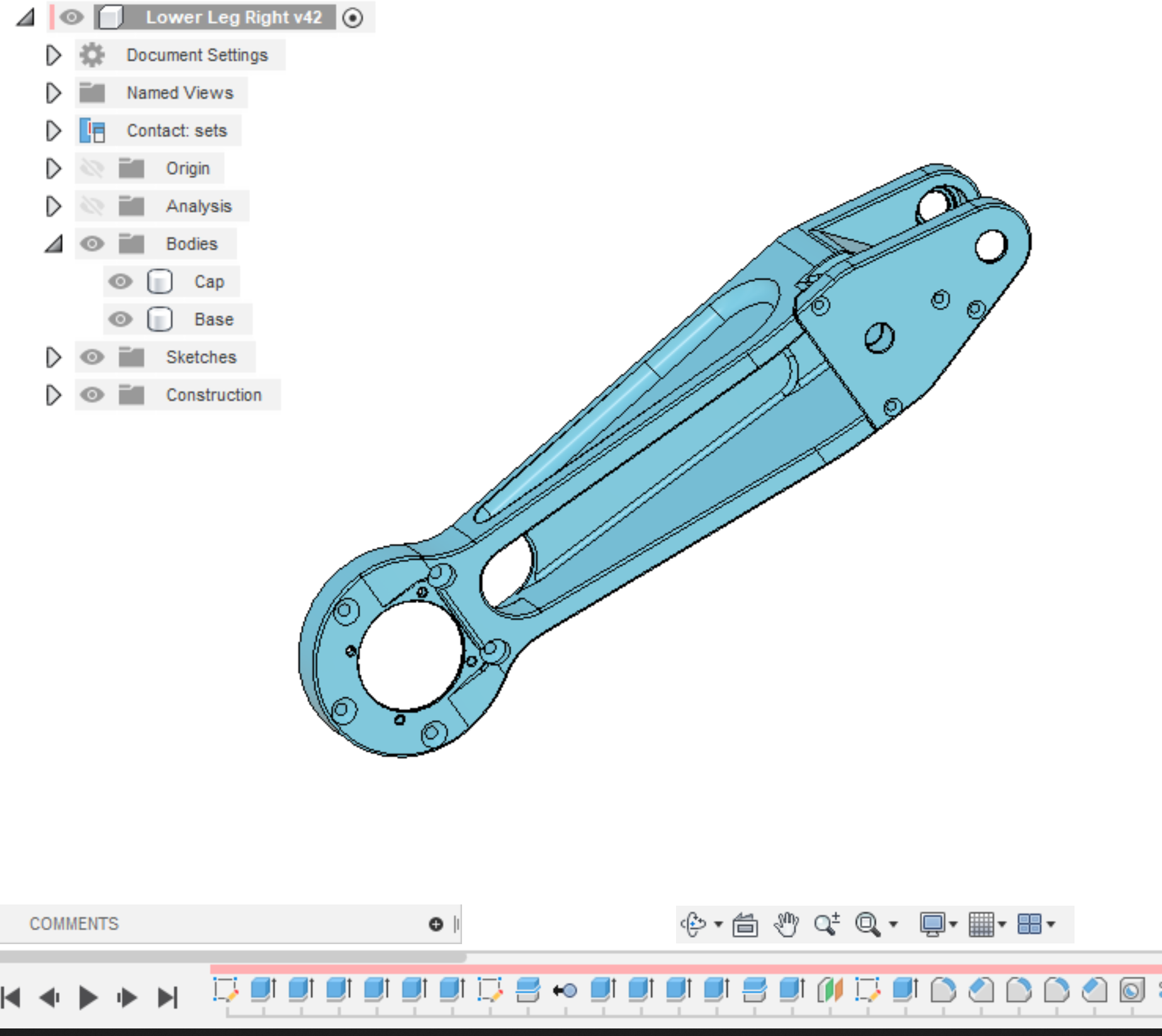This screenshot has width=1162, height=1036.
Task: Activate the Lower Leg Right v42 component
Action: coord(353,18)
